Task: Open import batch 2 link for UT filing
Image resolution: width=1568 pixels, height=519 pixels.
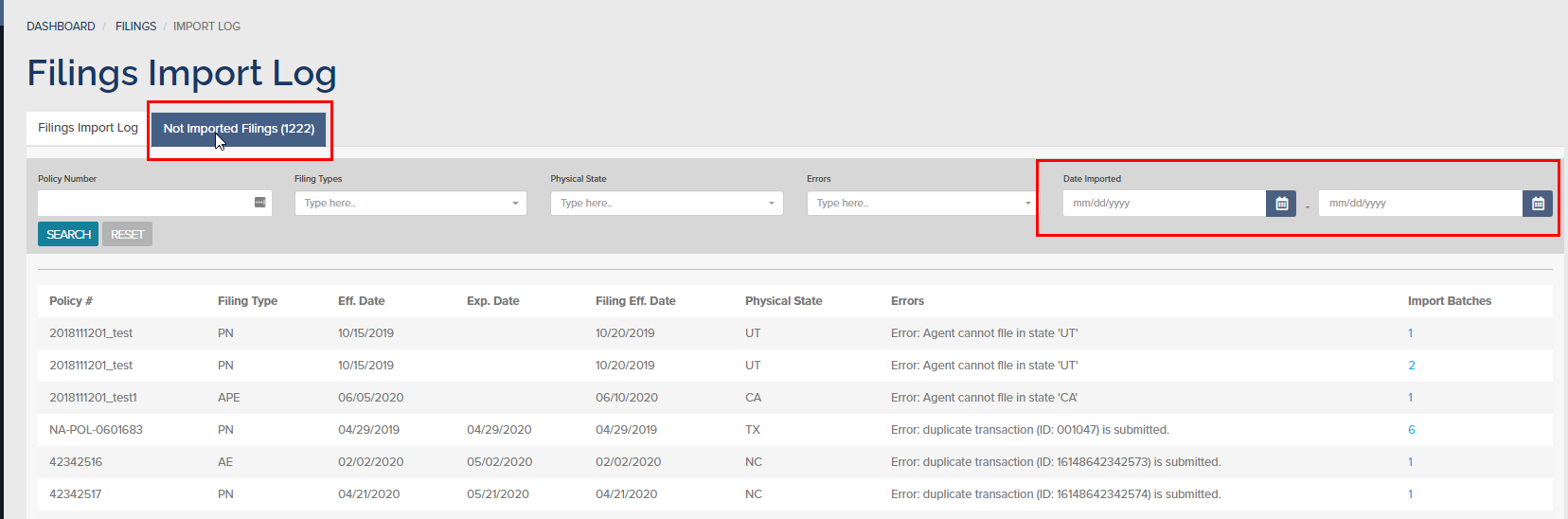Action: pos(1411,366)
